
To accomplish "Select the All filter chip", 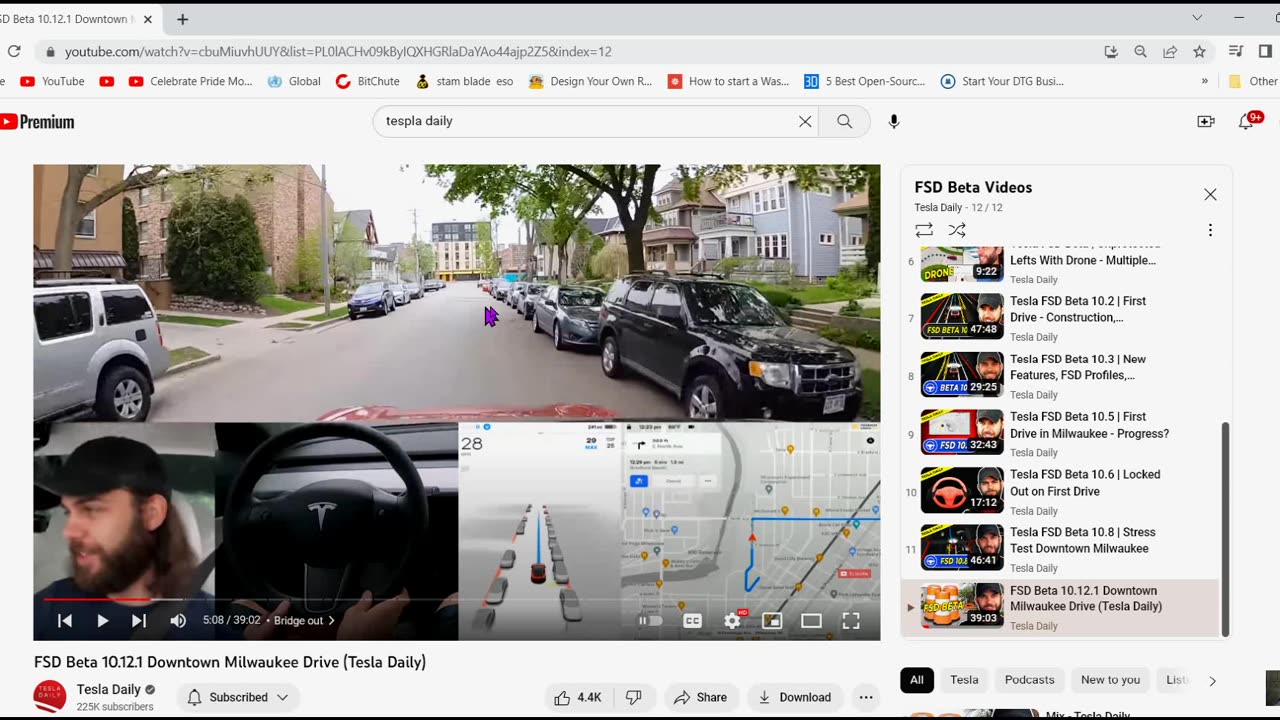I will 917,680.
